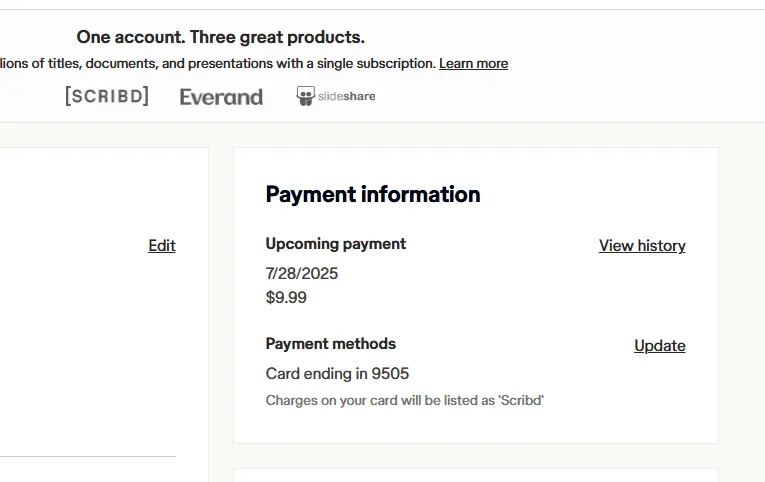Select the 7/28/2025 payment date
This screenshot has height=482, width=765.
point(302,273)
